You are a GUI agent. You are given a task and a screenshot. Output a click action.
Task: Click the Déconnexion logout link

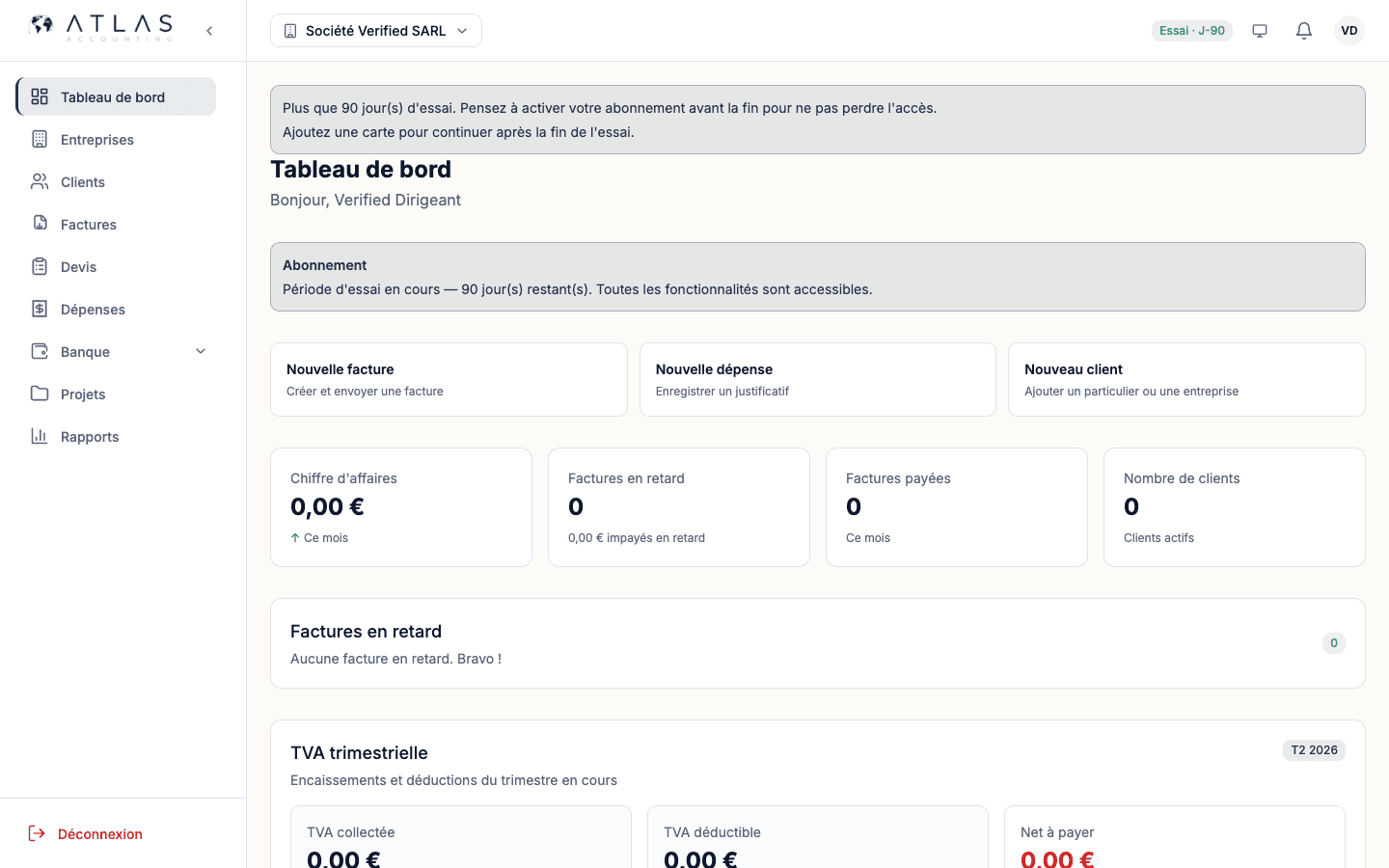[85, 833]
